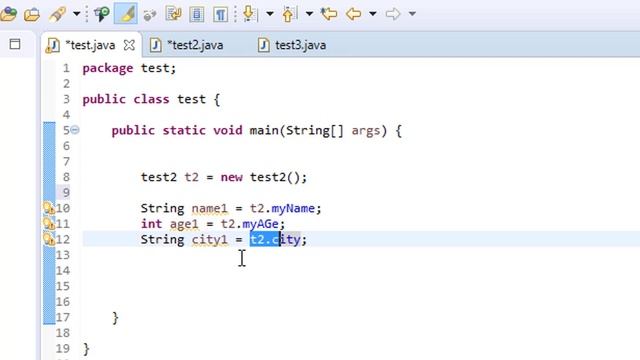
Task: Click quick fix warning marker on line 11
Action: tap(49, 224)
